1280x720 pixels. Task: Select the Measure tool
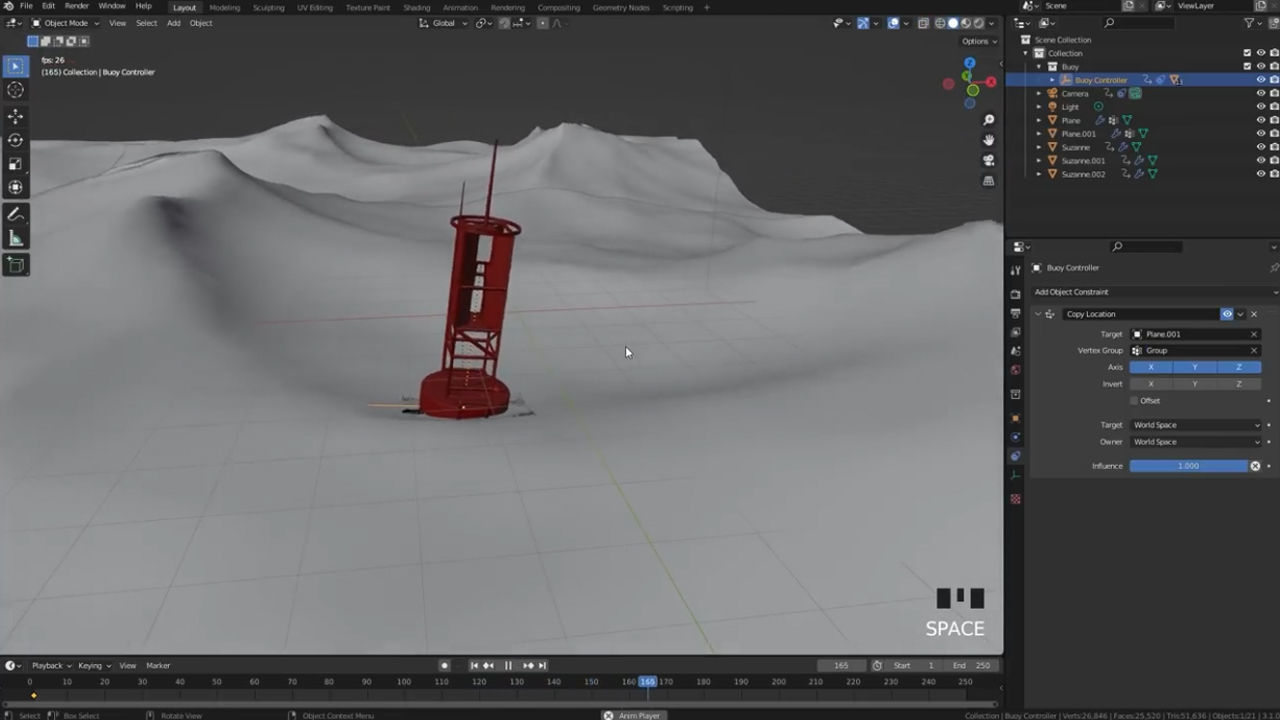click(15, 238)
